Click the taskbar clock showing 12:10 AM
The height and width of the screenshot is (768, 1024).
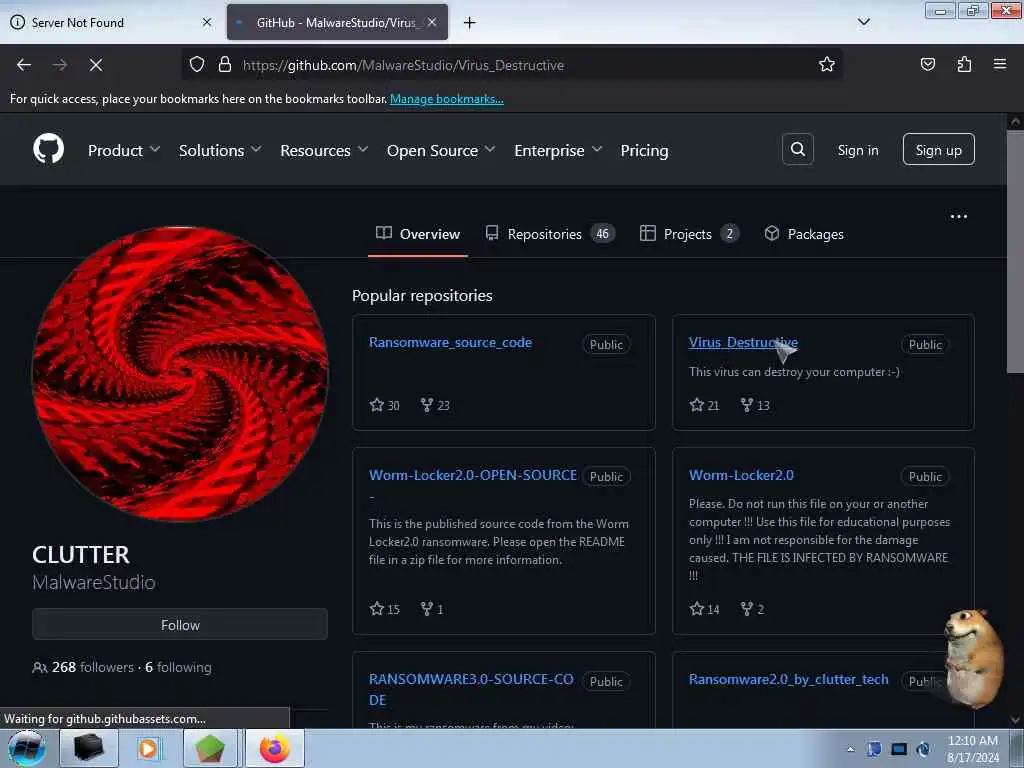(972, 748)
